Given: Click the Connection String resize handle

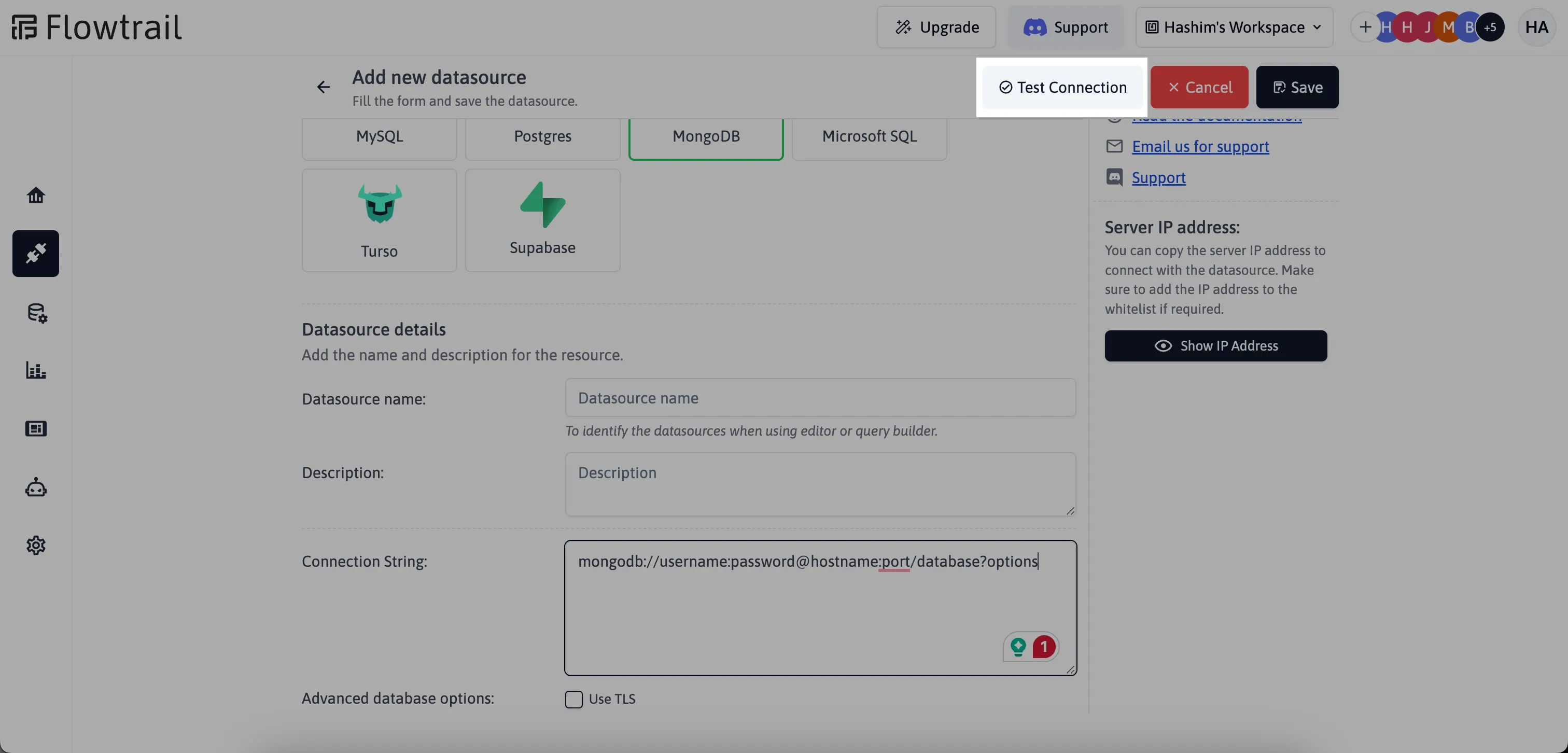Looking at the screenshot, I should pyautogui.click(x=1070, y=670).
